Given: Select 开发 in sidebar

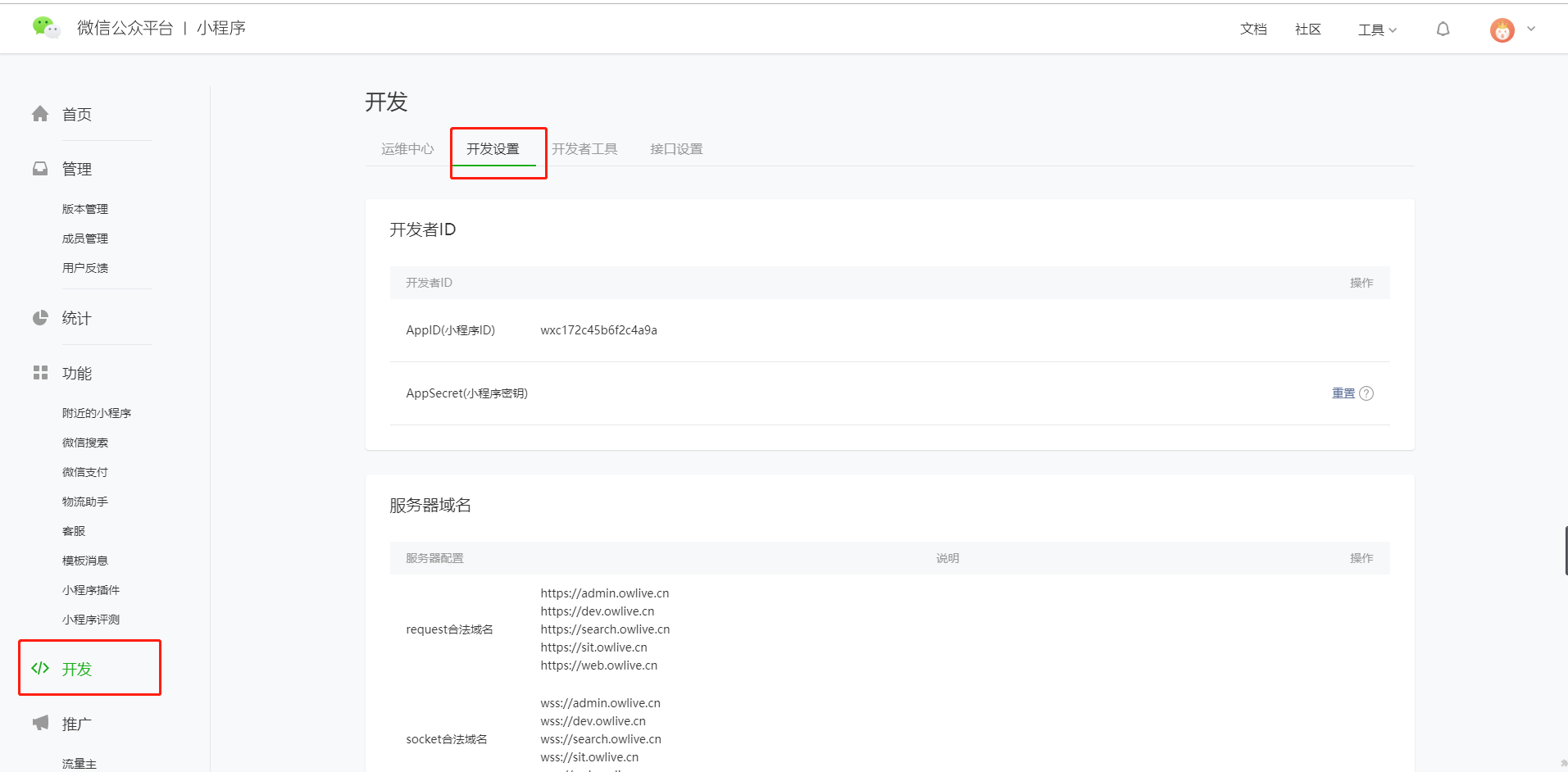Looking at the screenshot, I should pyautogui.click(x=77, y=669).
